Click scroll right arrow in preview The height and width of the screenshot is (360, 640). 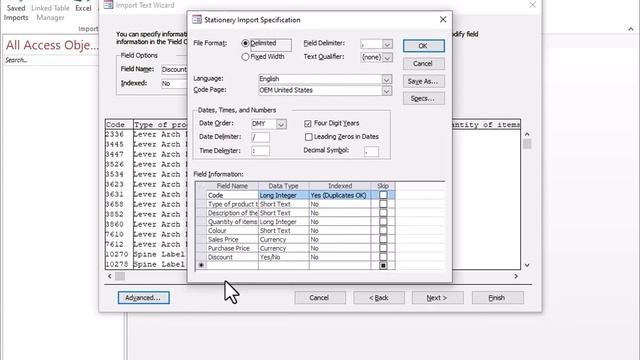(516, 276)
